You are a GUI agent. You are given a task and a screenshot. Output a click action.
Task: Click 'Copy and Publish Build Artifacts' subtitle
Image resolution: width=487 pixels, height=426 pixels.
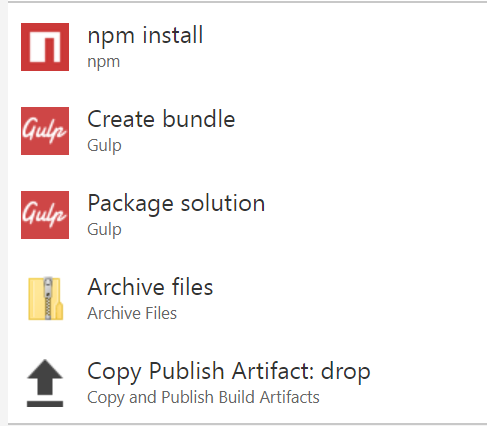click(203, 398)
